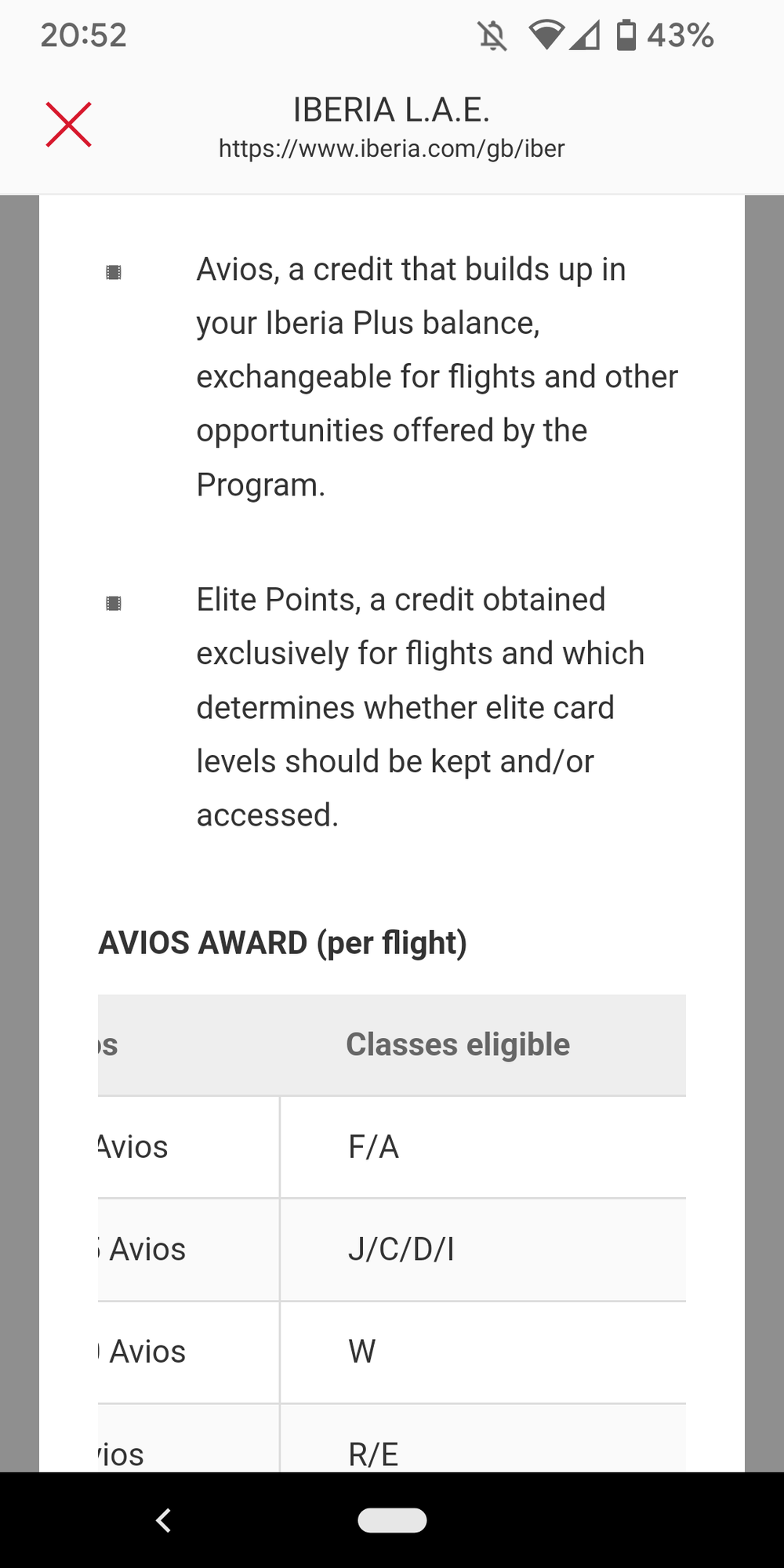Select the Classes eligible column header

[x=458, y=1044]
